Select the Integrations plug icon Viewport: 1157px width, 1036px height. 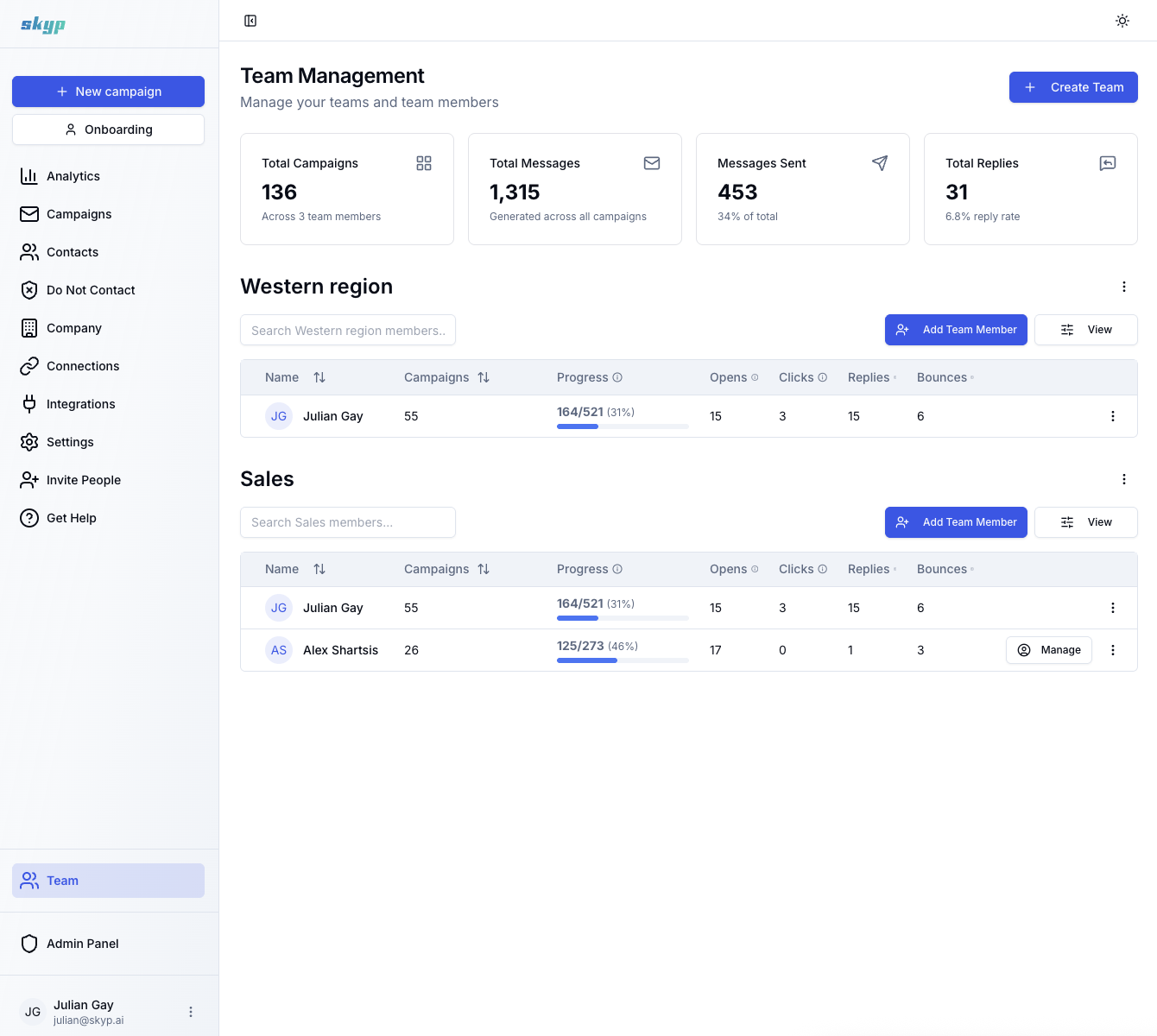(28, 404)
